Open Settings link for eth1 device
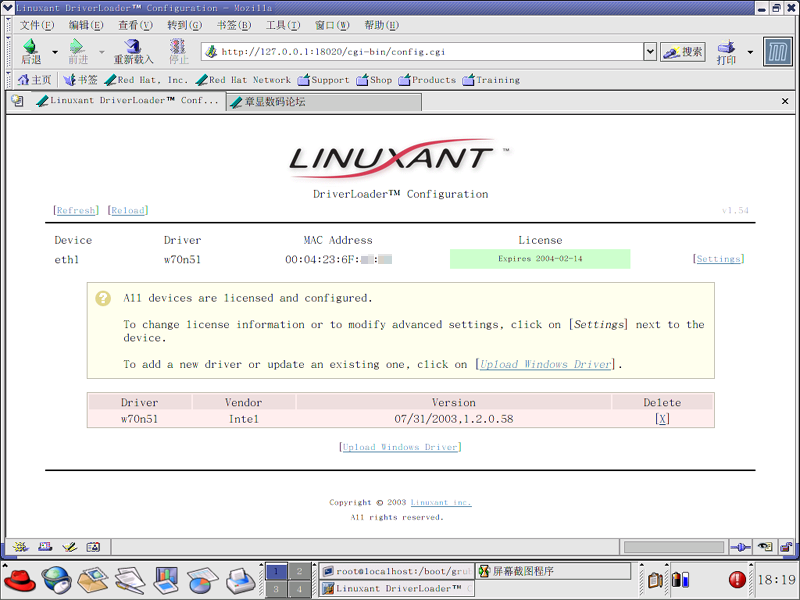 [718, 259]
